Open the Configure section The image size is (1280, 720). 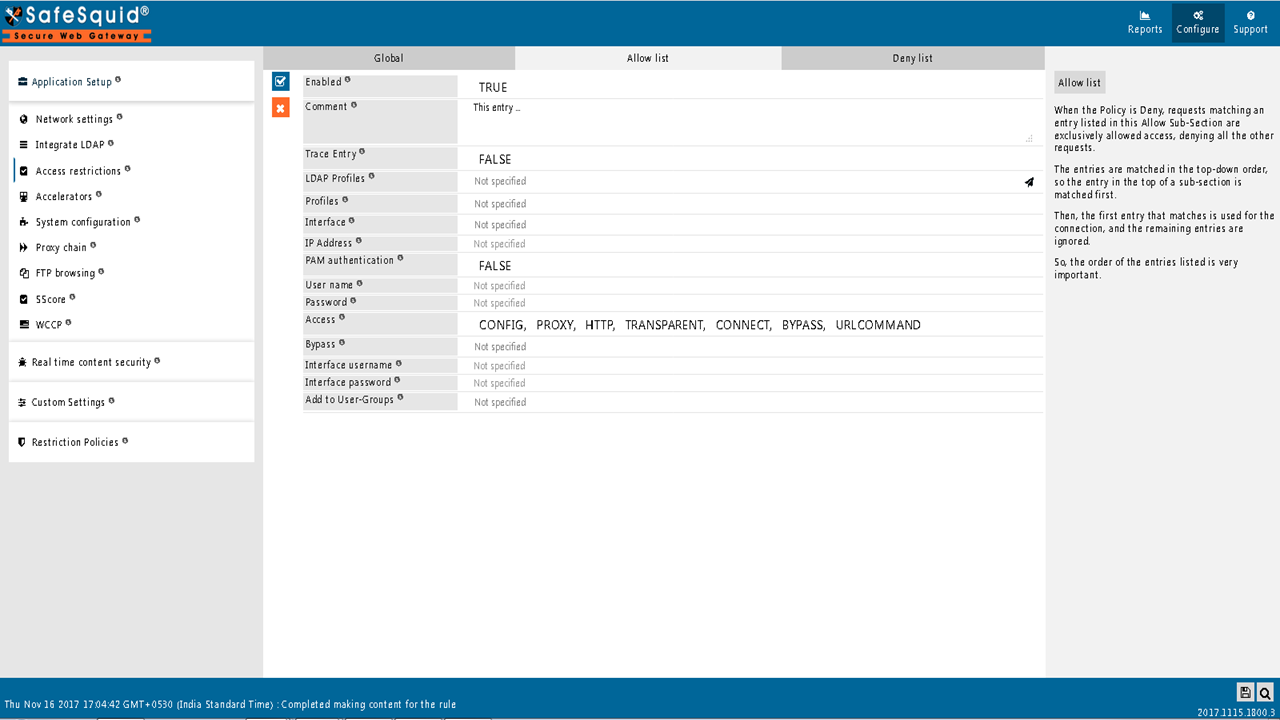(x=1198, y=22)
